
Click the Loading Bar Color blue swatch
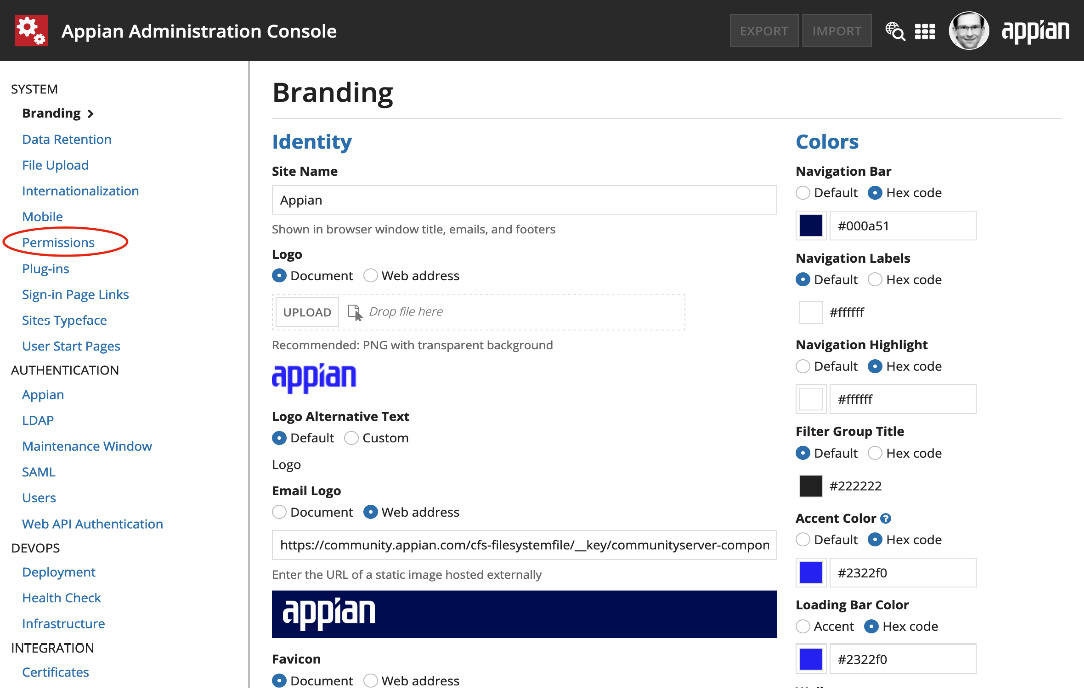point(811,659)
